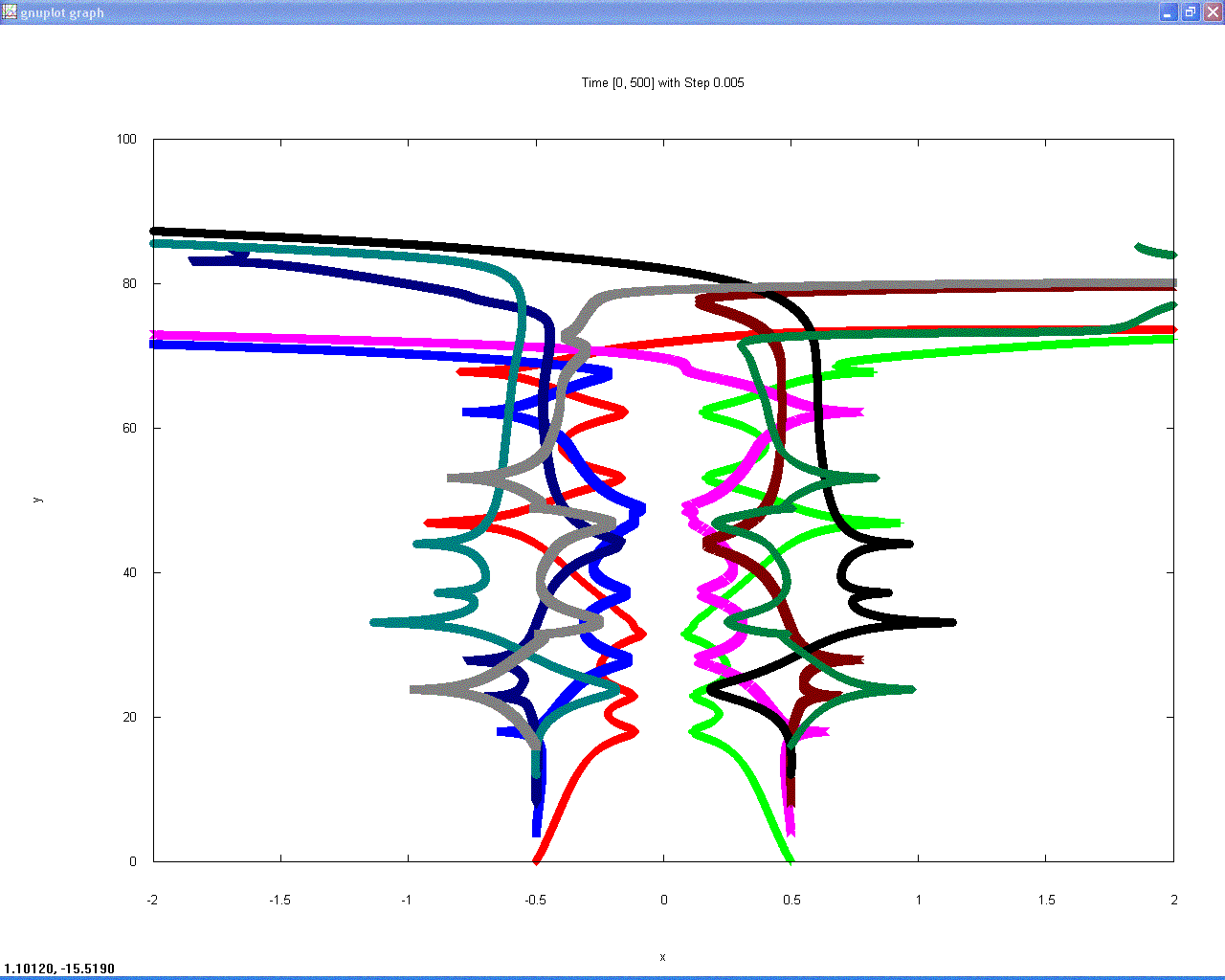The image size is (1225, 980).
Task: Click the y axis label
Action: click(x=37, y=500)
